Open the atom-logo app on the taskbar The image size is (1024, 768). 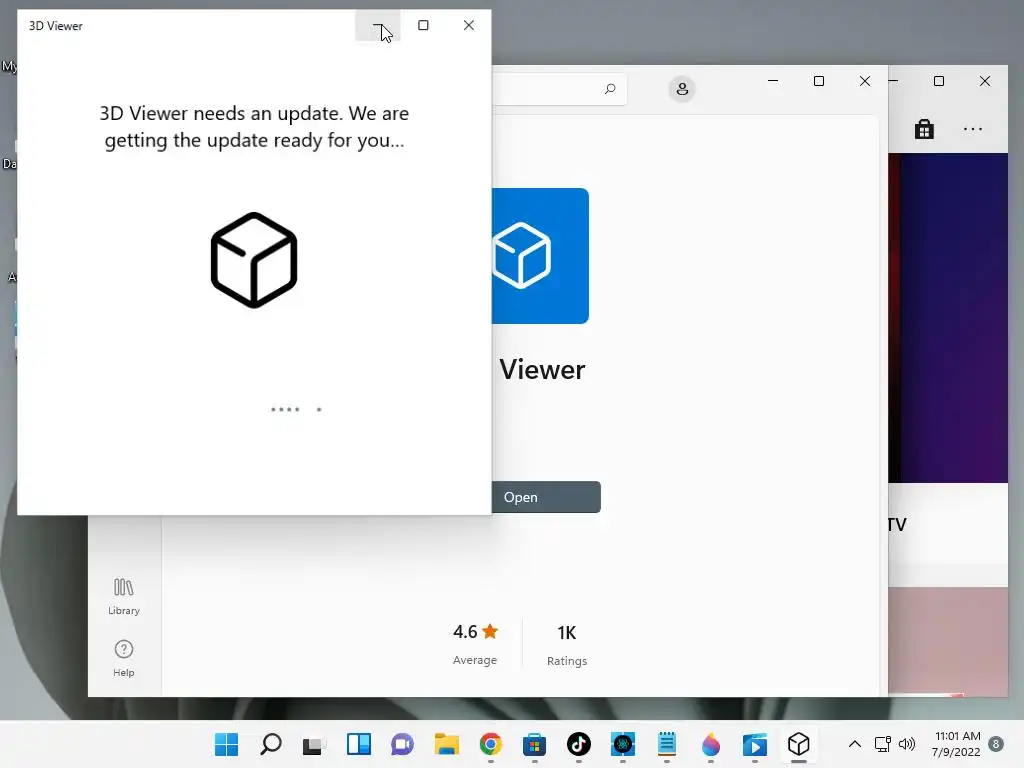click(622, 744)
